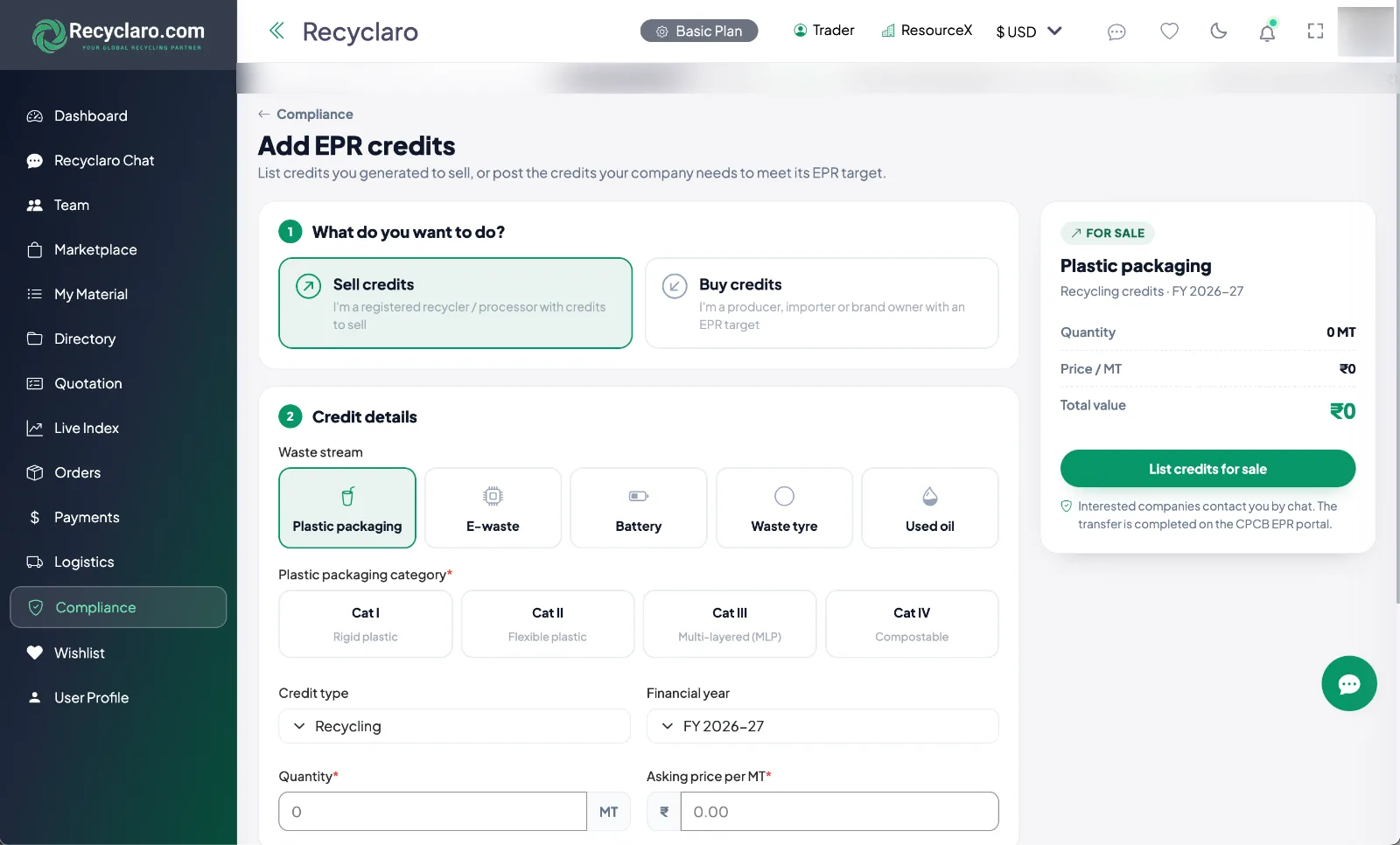Open Quotation in the sidebar
The height and width of the screenshot is (845, 1400).
point(118,383)
